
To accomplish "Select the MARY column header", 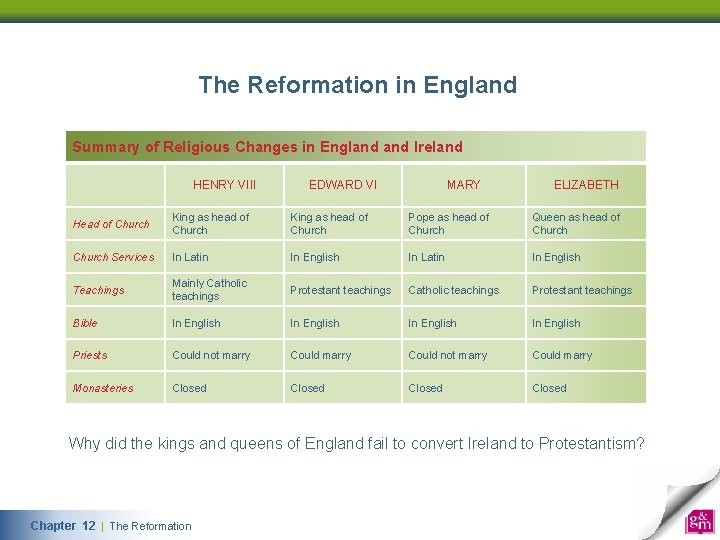I will tap(463, 185).
